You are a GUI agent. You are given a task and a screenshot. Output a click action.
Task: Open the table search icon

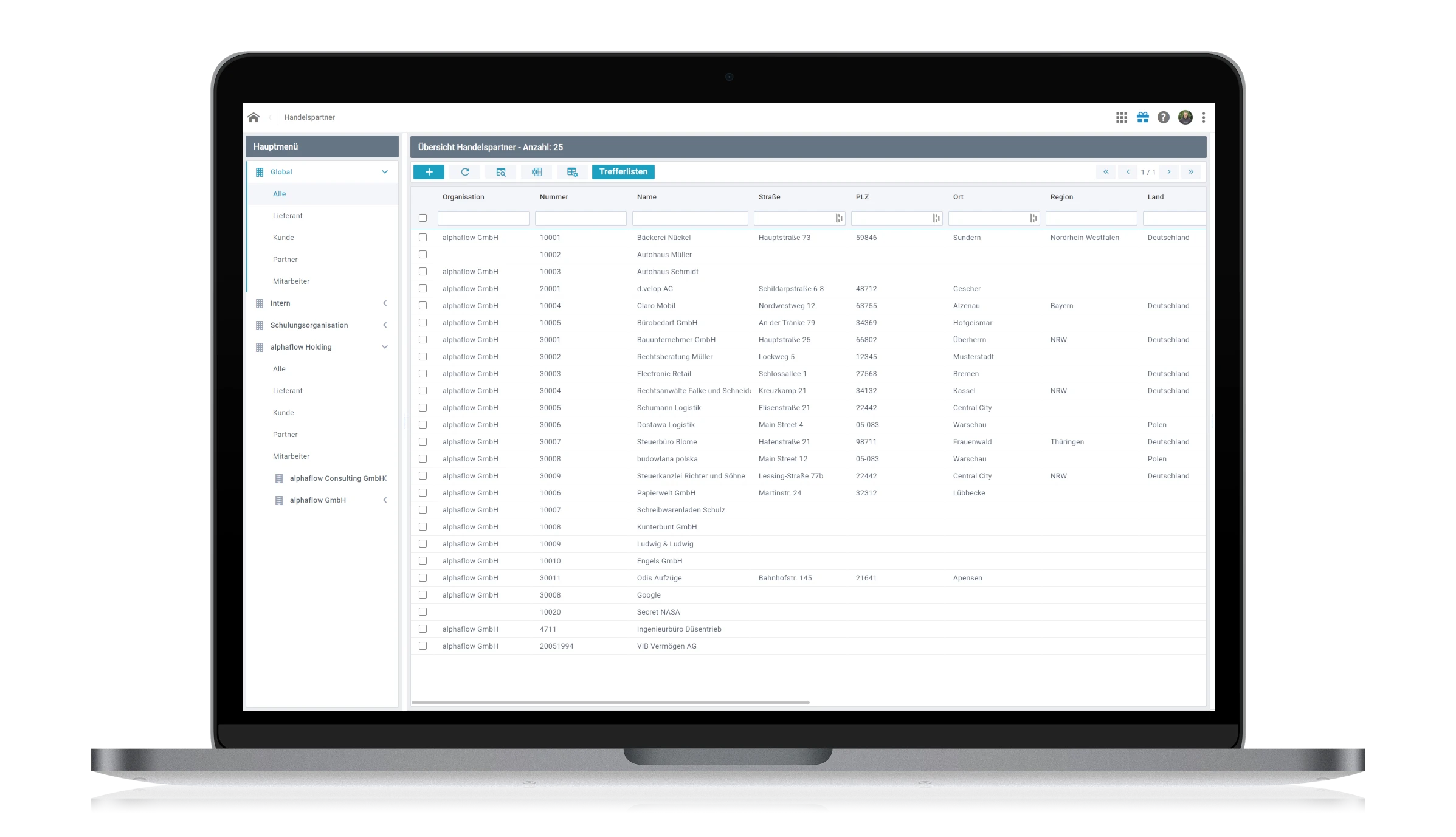501,172
